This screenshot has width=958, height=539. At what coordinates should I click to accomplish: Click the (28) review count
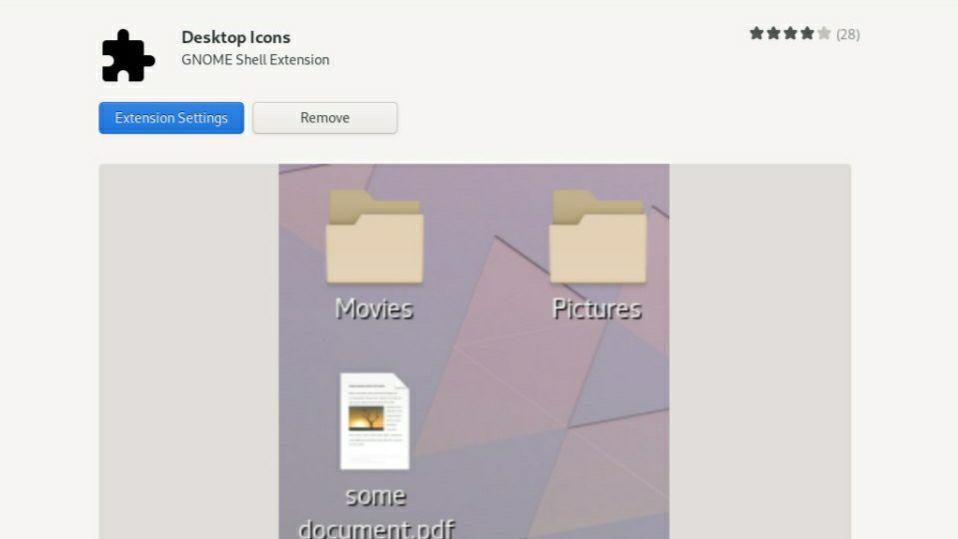848,34
